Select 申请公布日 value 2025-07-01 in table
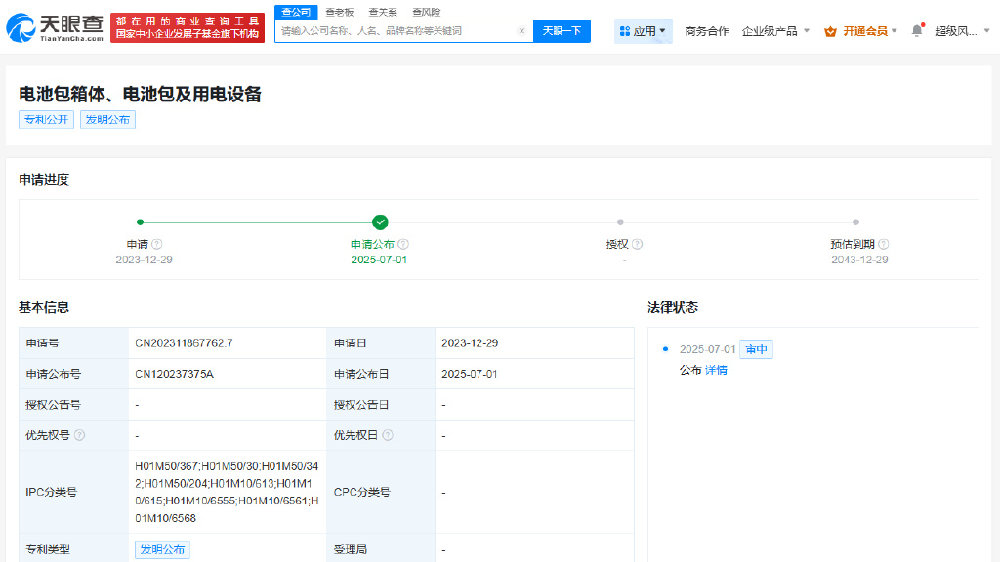 point(469,374)
